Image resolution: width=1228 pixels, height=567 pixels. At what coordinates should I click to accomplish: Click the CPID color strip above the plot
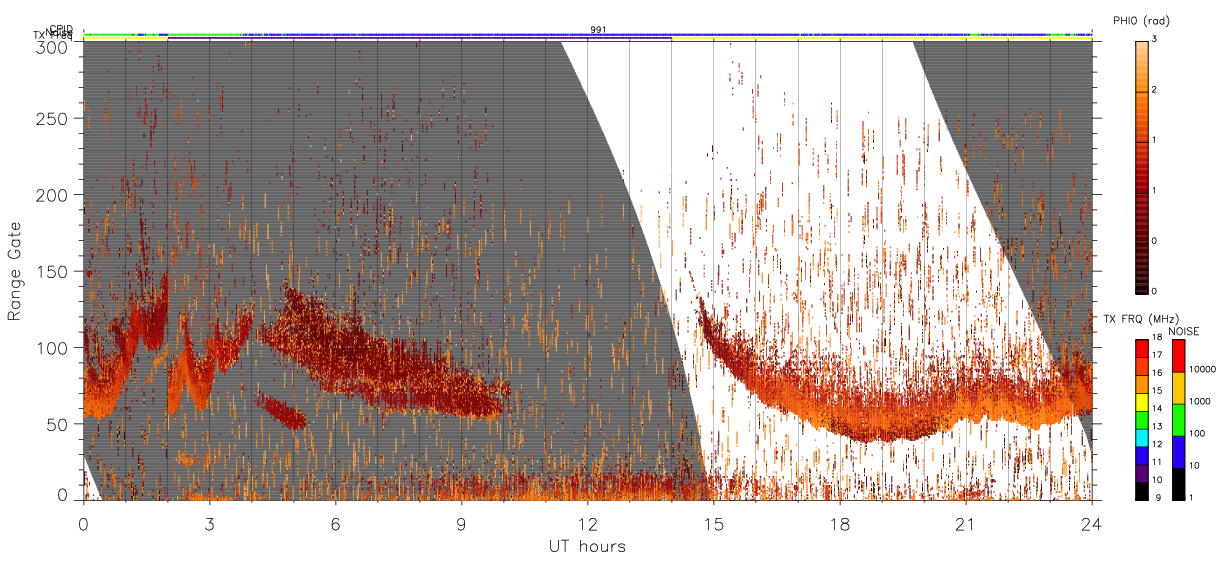(x=588, y=34)
